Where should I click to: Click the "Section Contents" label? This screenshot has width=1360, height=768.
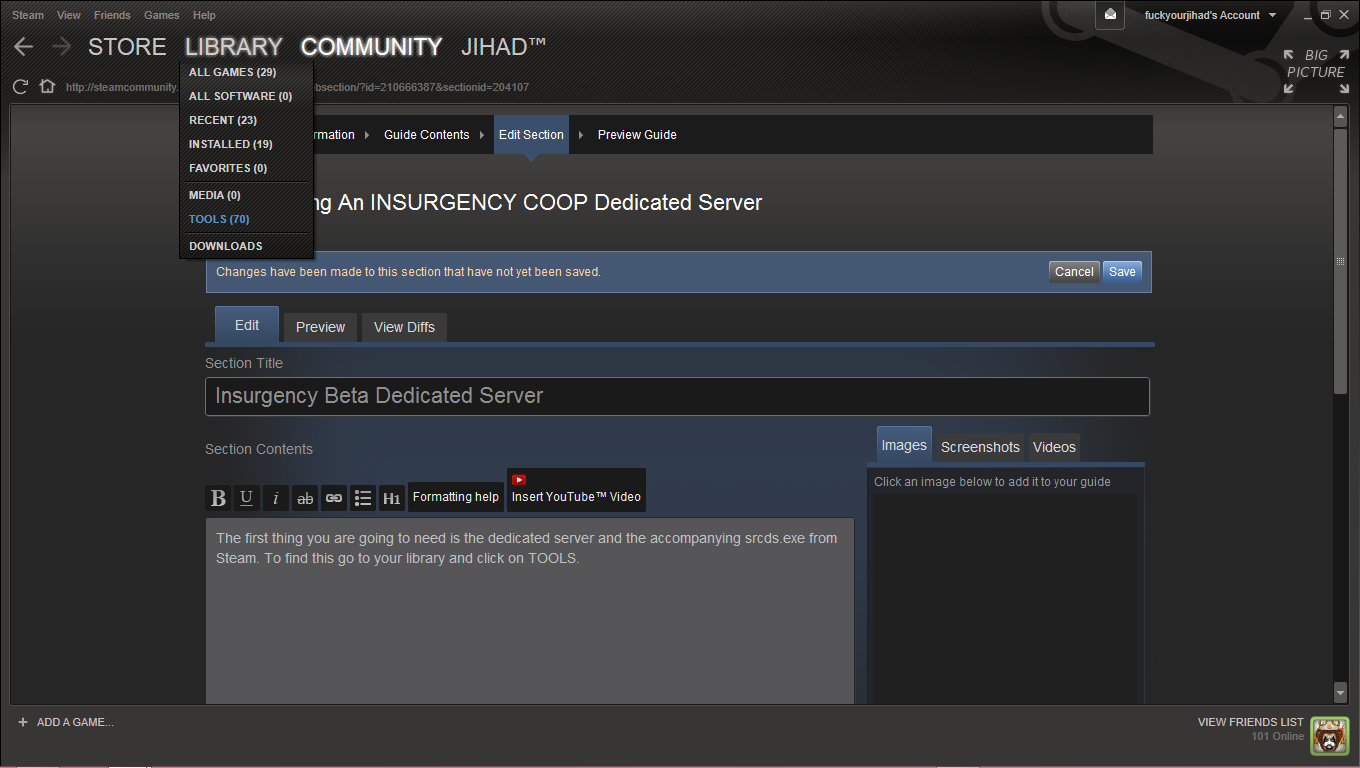tap(259, 449)
